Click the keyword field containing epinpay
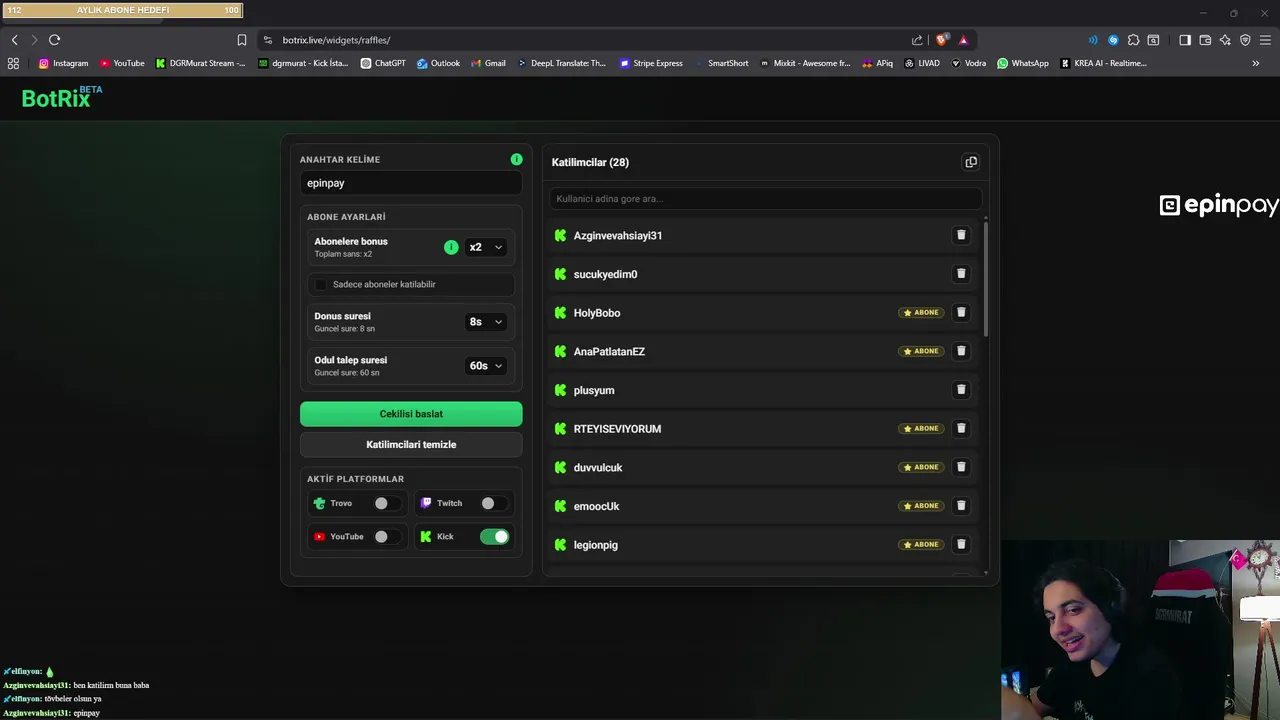Image resolution: width=1280 pixels, height=720 pixels. (x=411, y=183)
